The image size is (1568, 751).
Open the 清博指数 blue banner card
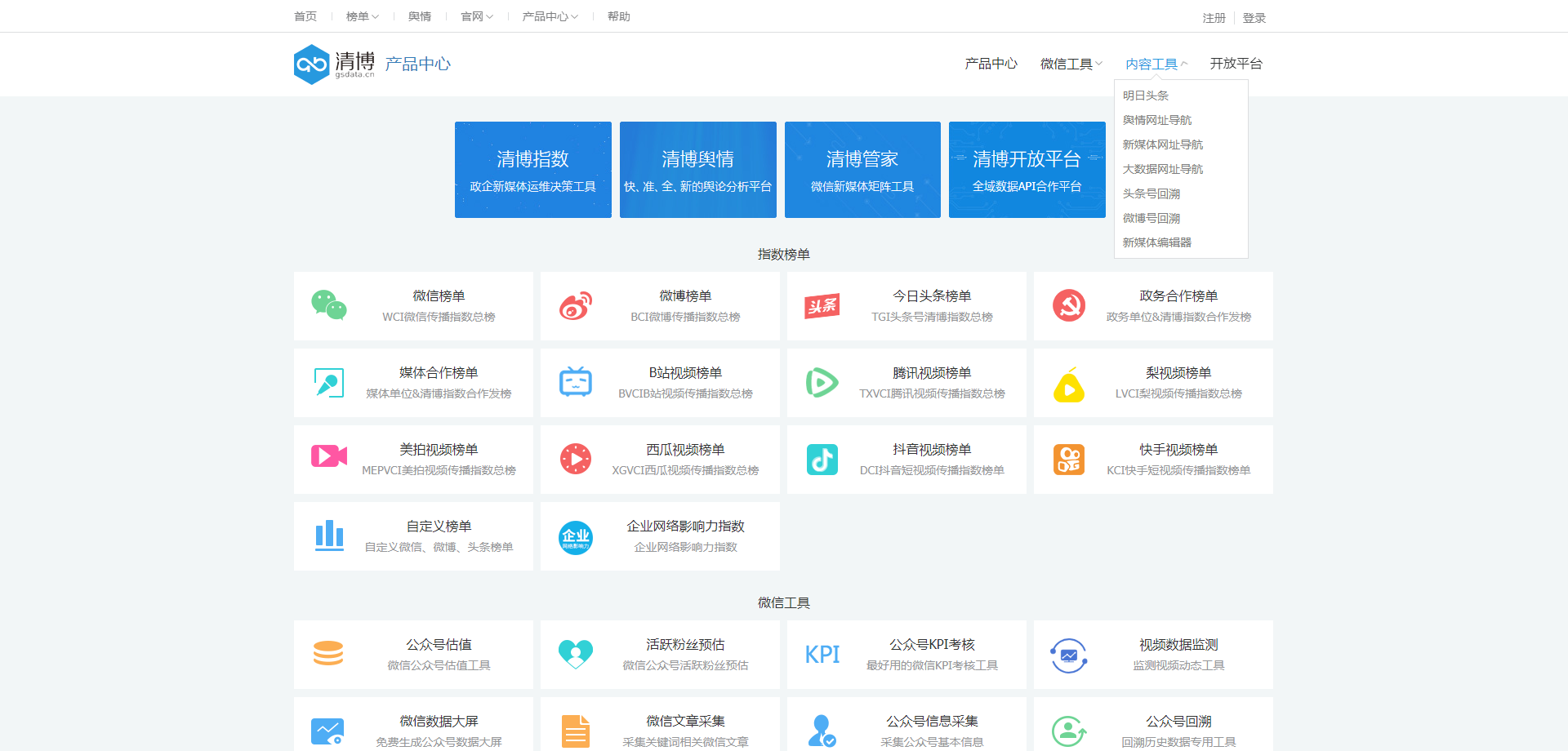pos(533,170)
